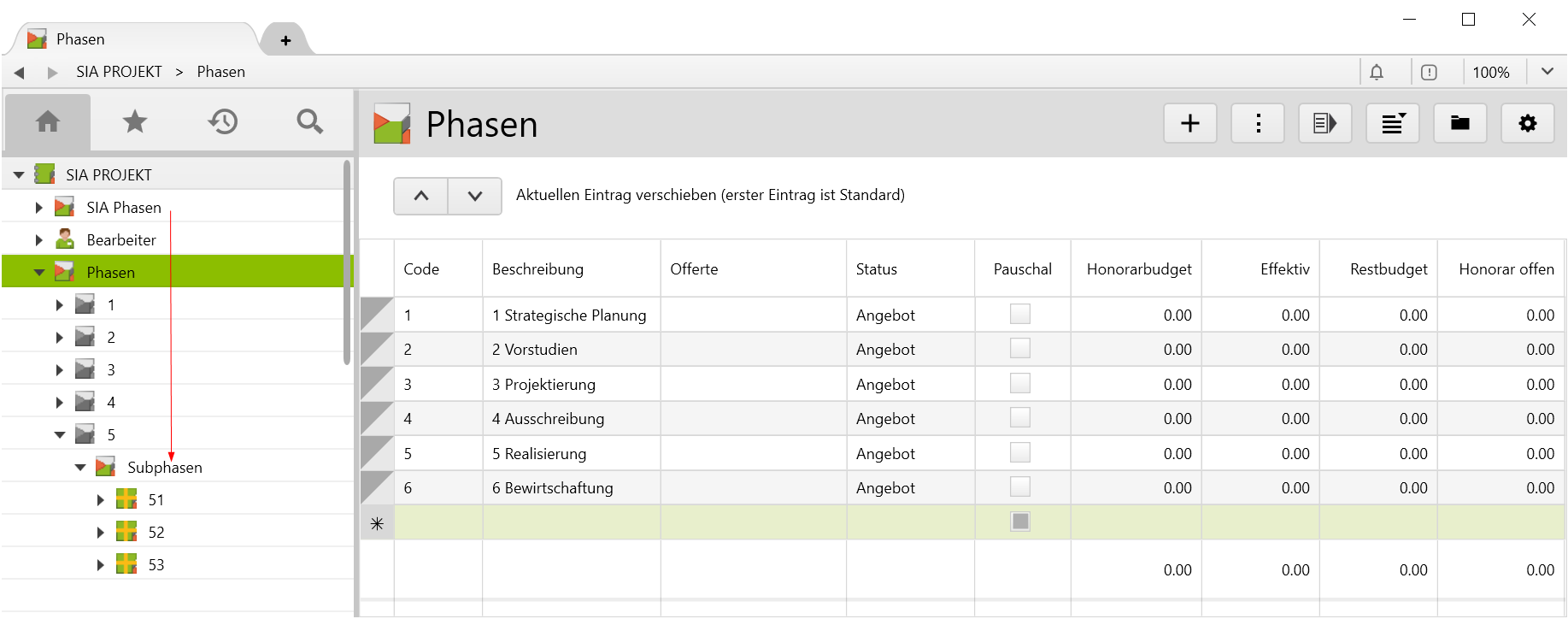
Task: Open a new tab with plus
Action: (285, 40)
